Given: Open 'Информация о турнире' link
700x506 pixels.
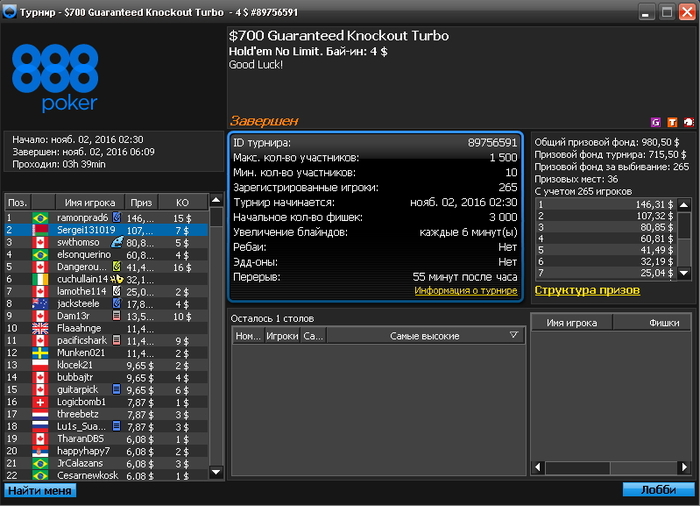Looking at the screenshot, I should click(x=466, y=291).
